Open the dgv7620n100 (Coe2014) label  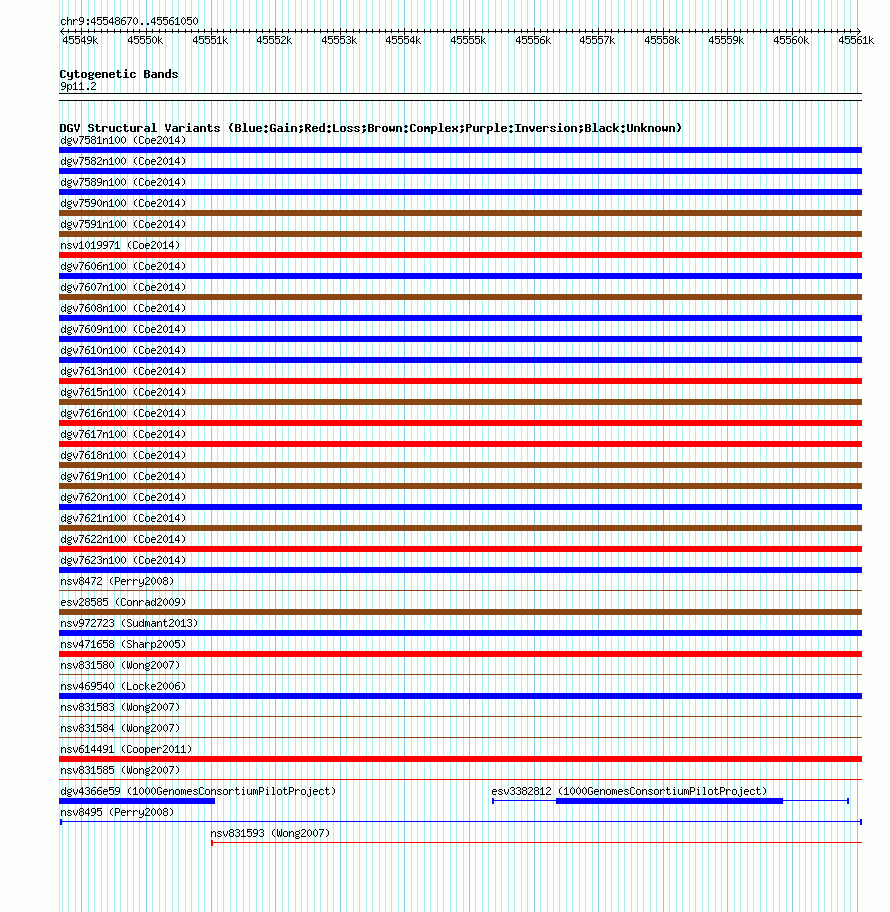pyautogui.click(x=123, y=497)
